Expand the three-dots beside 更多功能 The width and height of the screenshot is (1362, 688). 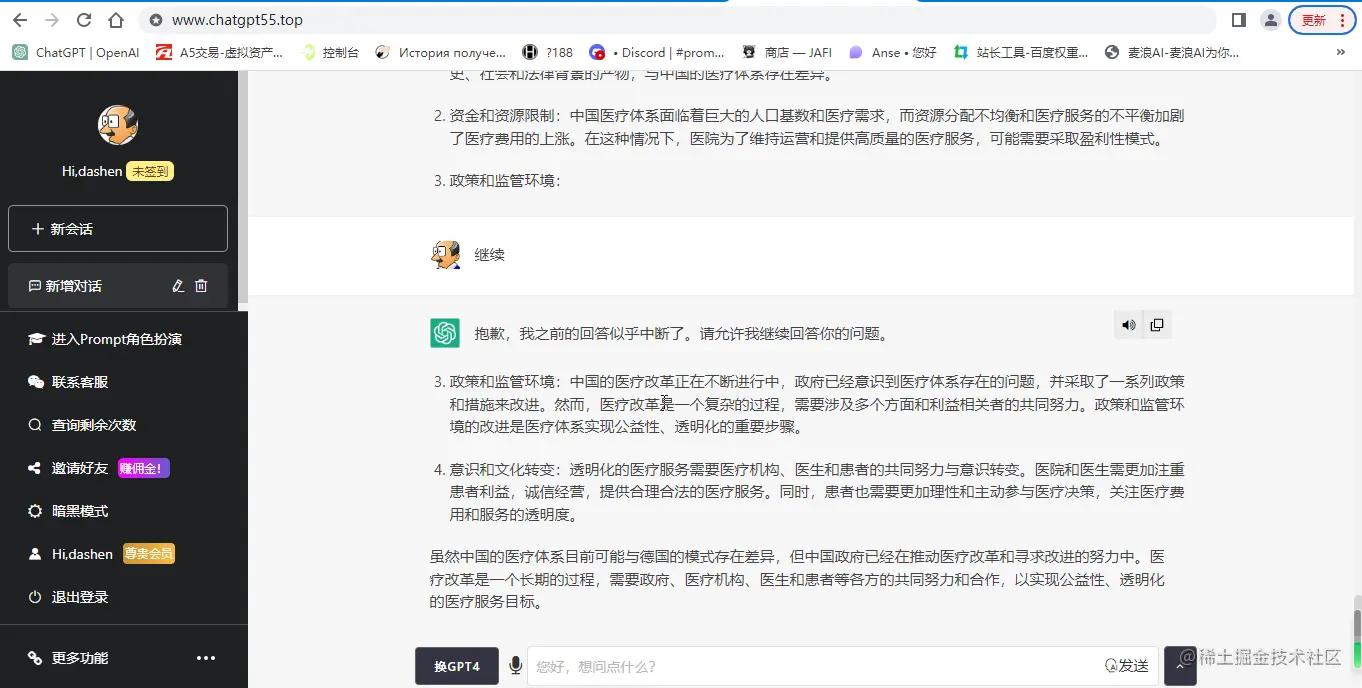point(206,658)
